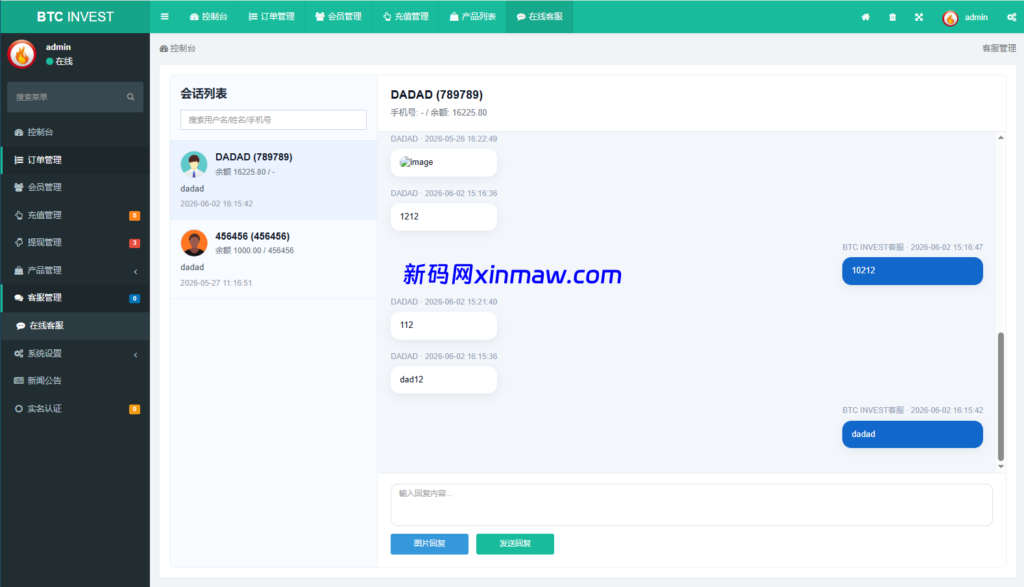Click the chat history vertical scrollbar
The height and width of the screenshot is (587, 1024).
pyautogui.click(x=1000, y=396)
